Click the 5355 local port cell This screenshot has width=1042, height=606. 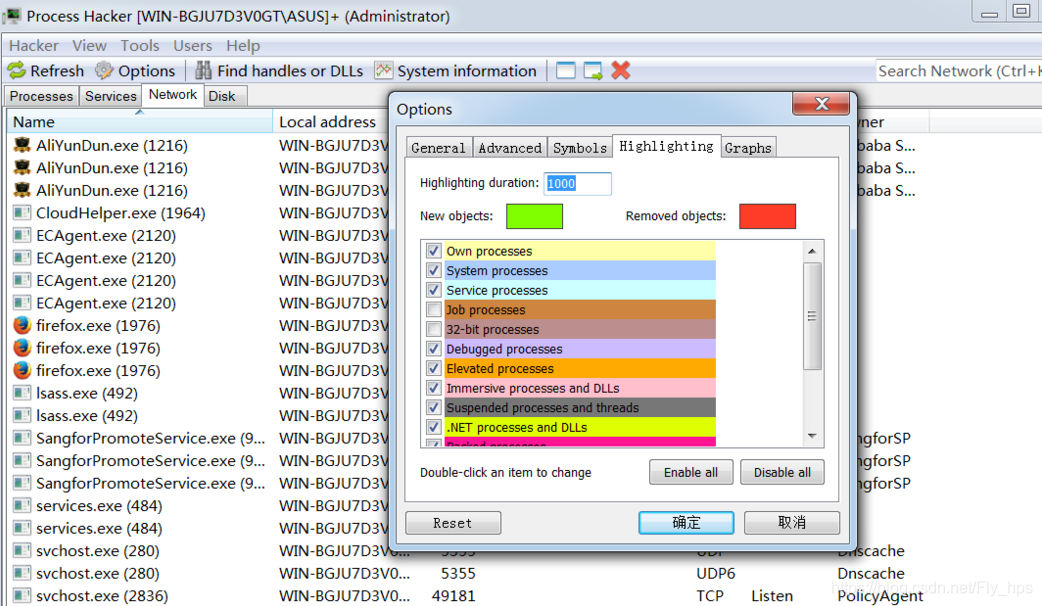click(x=458, y=573)
